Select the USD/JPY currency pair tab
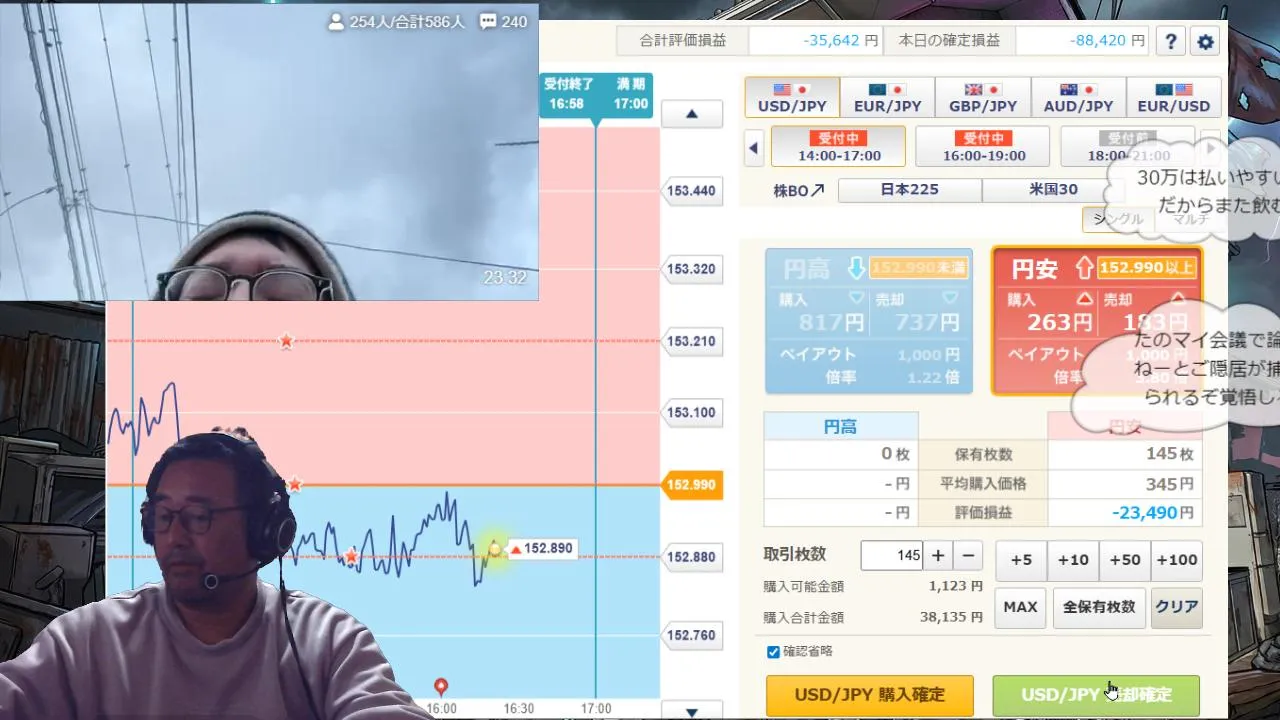This screenshot has height=720, width=1280. (792, 98)
